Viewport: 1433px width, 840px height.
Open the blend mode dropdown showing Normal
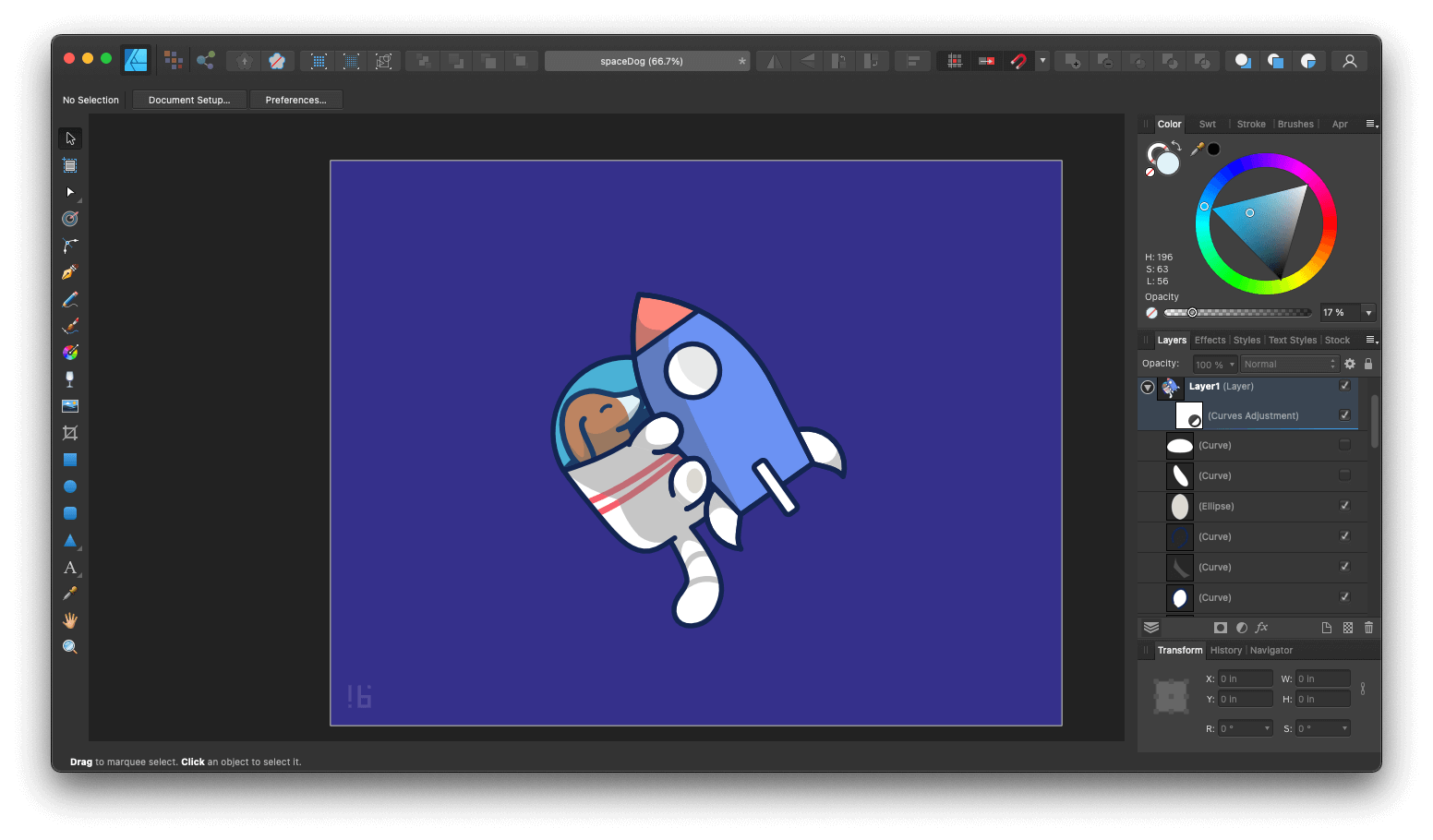[x=1289, y=364]
